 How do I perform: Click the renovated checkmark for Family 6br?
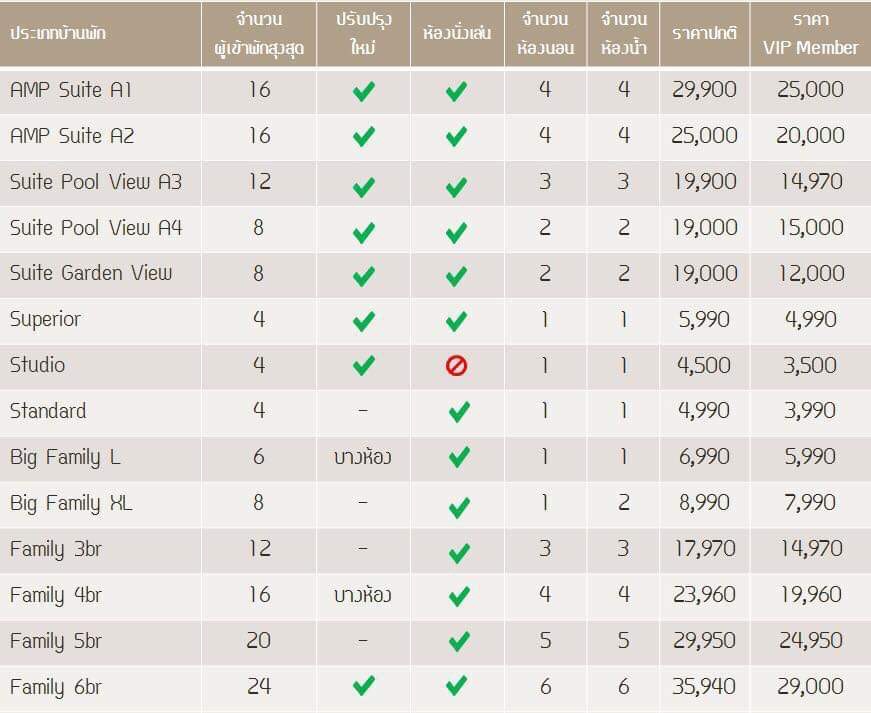(363, 686)
